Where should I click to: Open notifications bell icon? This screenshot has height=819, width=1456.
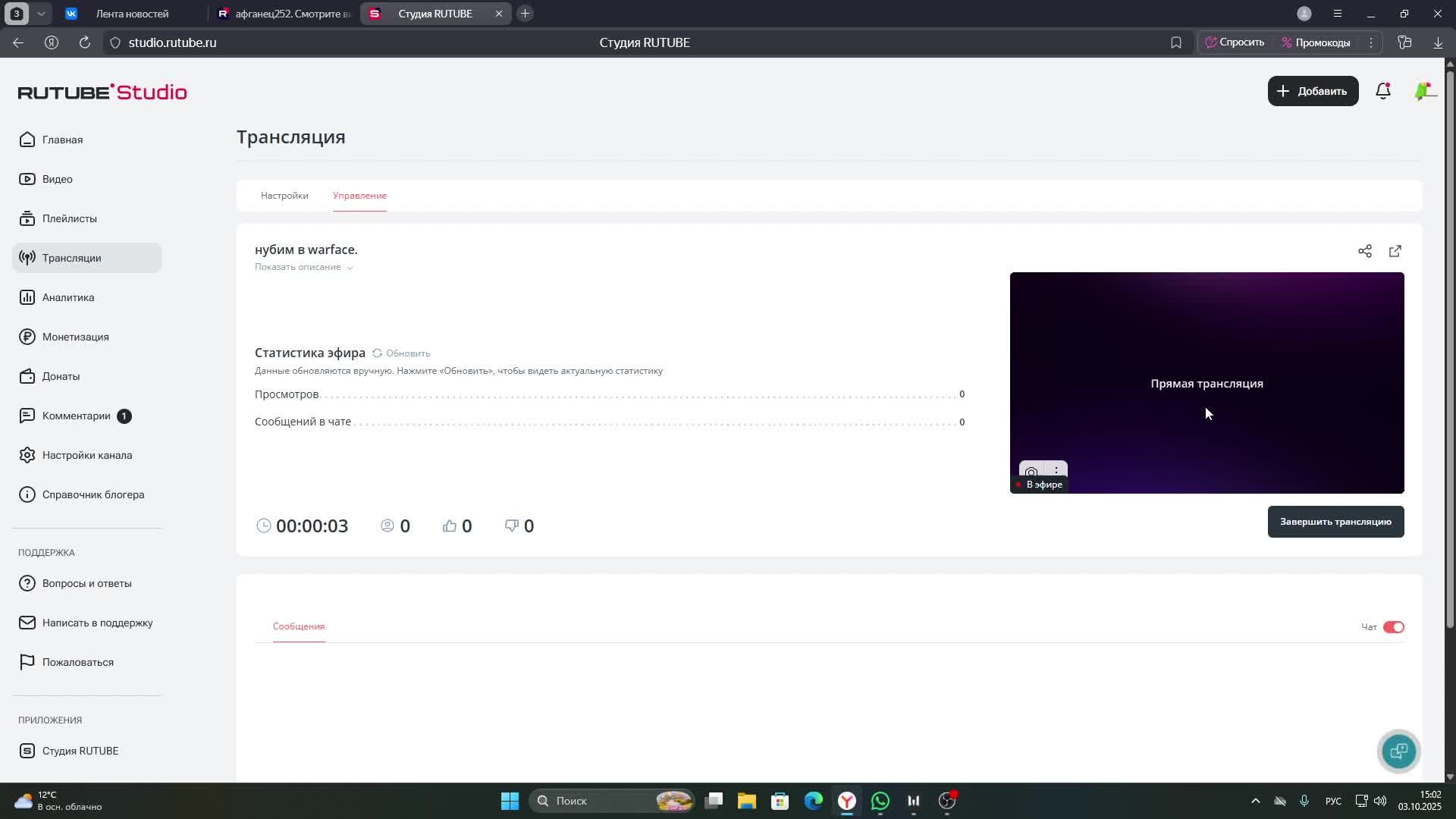1383,91
